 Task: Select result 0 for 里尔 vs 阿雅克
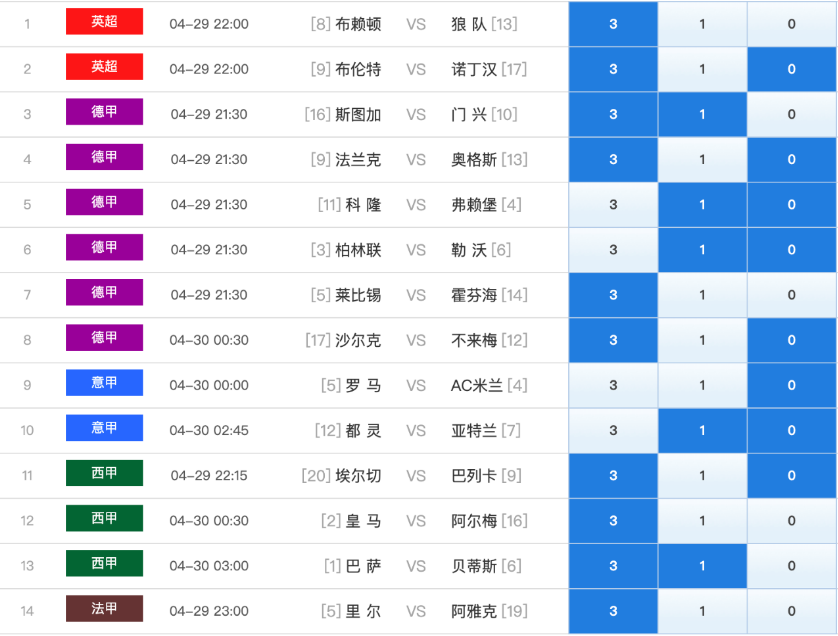792,611
